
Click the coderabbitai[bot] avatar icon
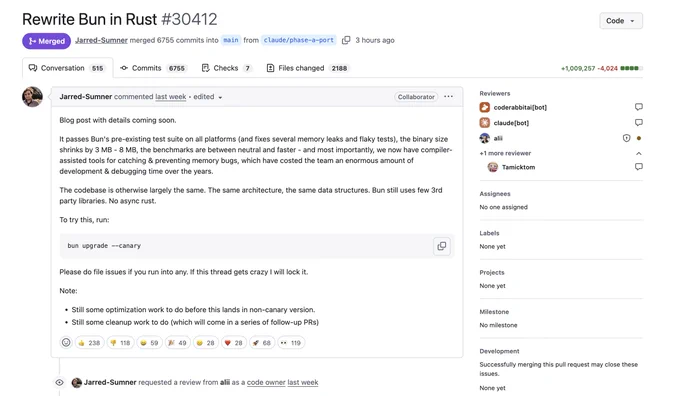point(484,107)
